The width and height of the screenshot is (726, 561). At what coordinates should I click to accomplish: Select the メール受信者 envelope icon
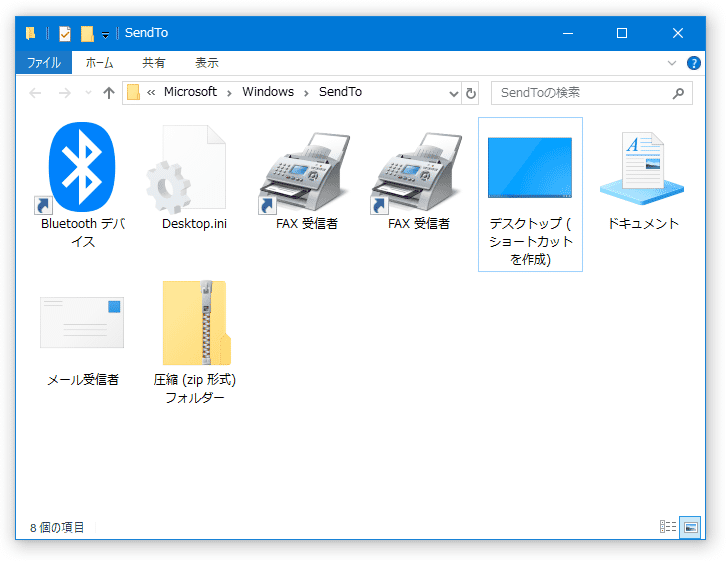tap(82, 322)
